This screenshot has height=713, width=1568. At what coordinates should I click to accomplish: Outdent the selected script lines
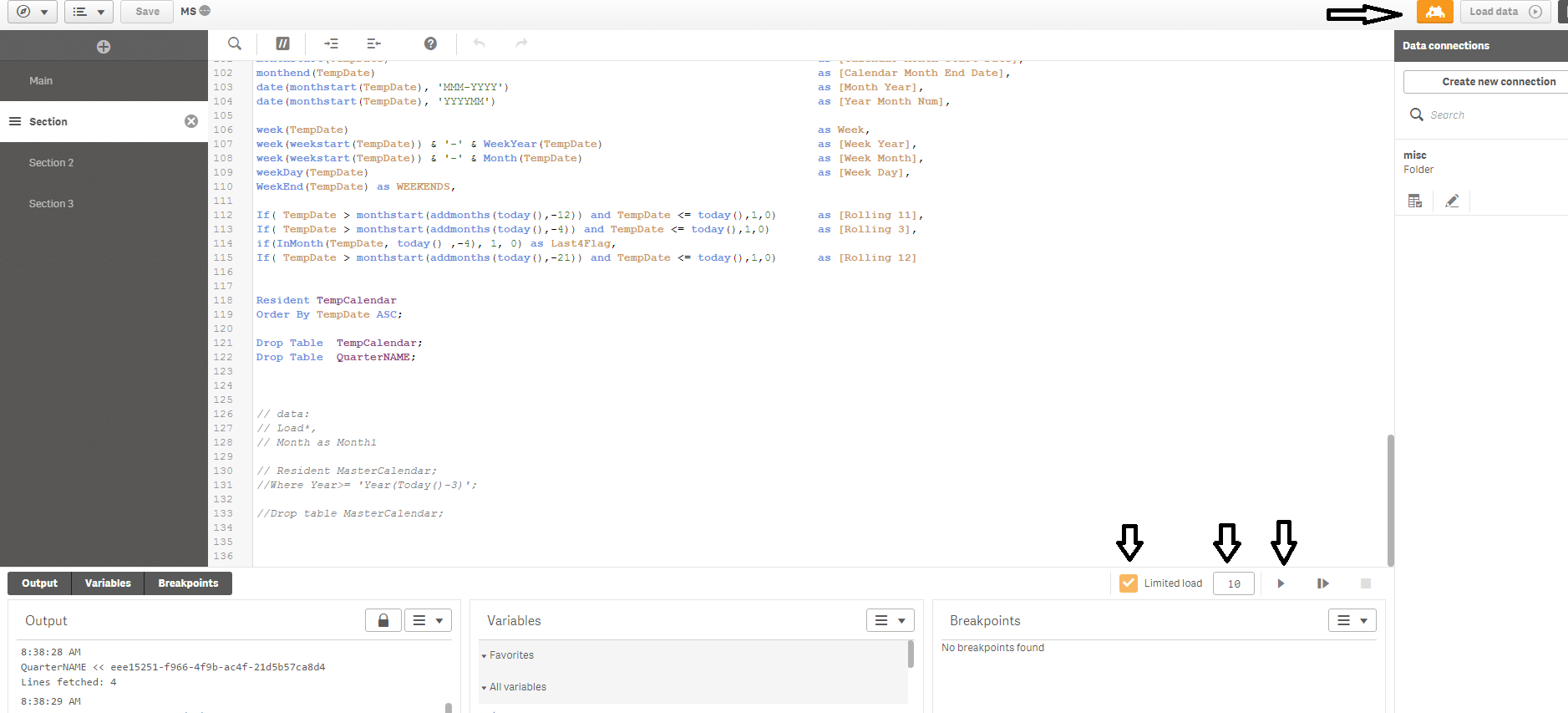pos(373,43)
